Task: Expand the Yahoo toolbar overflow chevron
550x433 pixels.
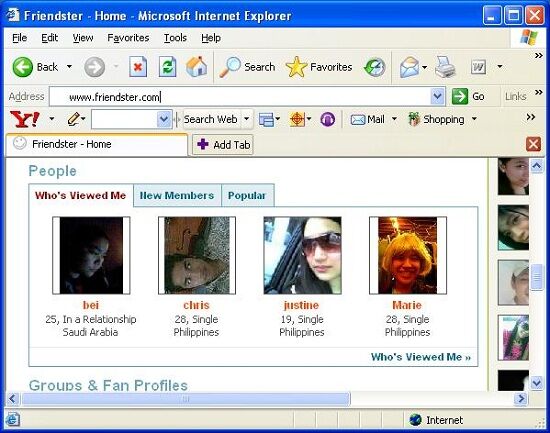Action: pos(531,117)
